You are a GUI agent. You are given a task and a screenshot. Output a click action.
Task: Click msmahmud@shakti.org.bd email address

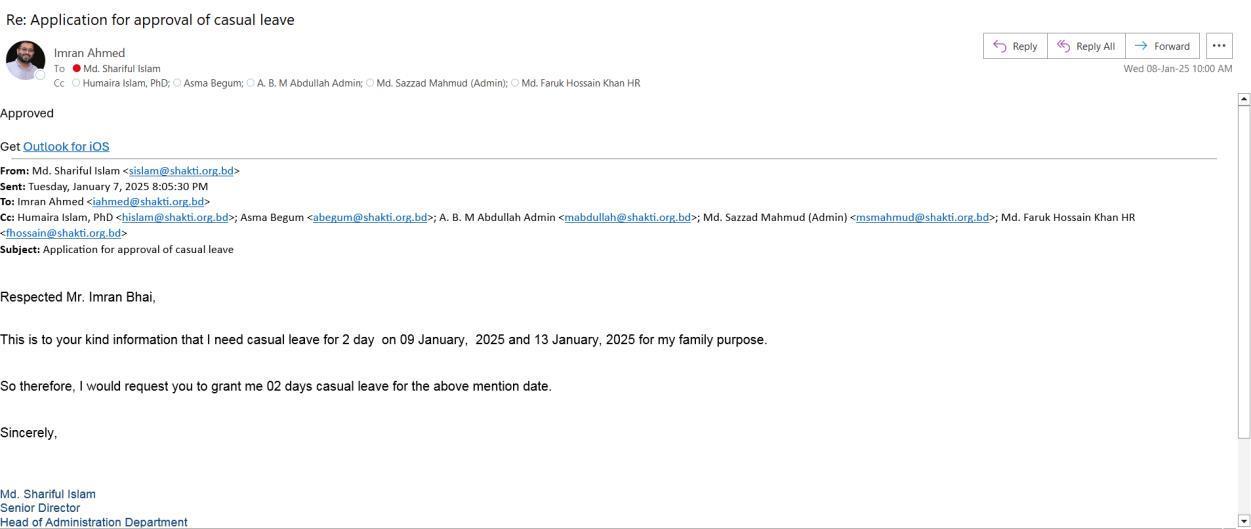922,218
